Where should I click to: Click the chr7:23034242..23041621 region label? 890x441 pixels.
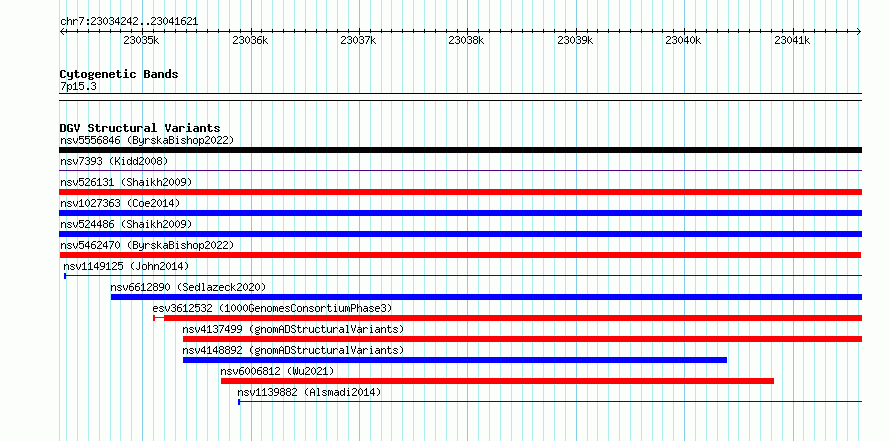click(x=129, y=22)
